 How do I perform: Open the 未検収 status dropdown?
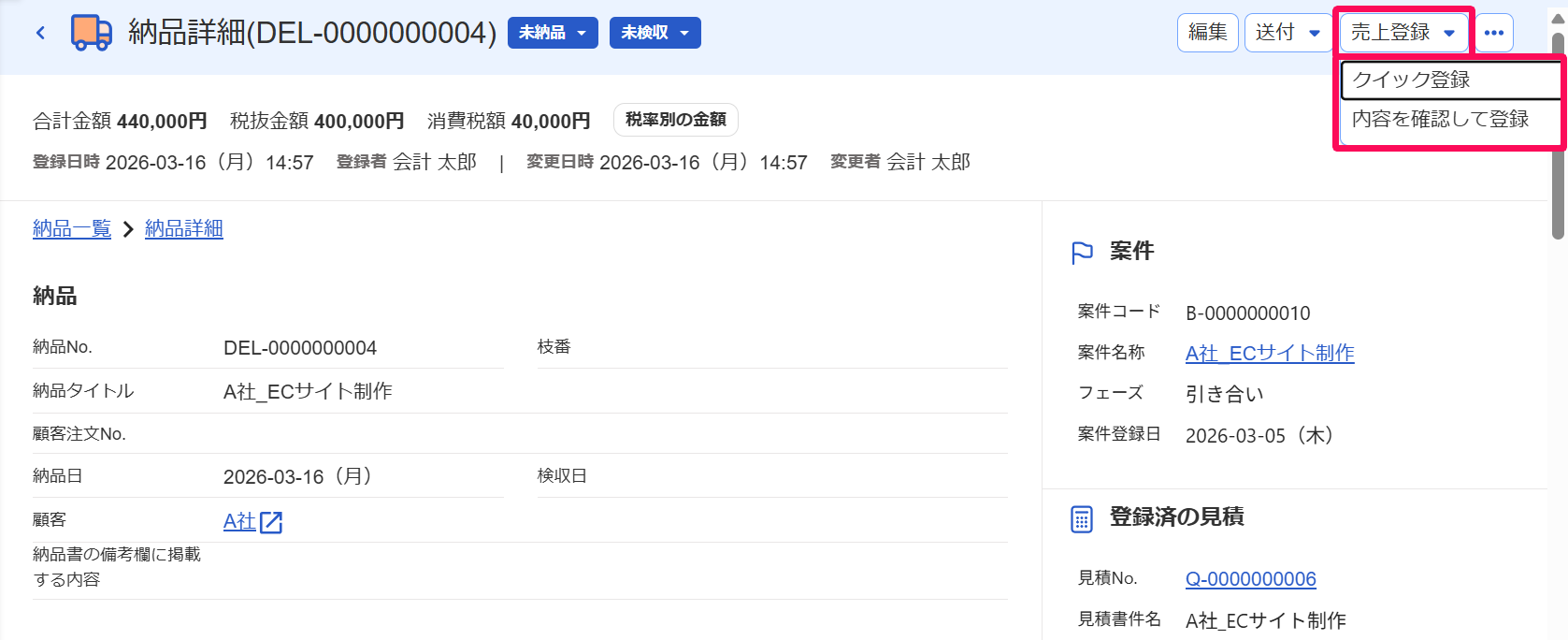(655, 33)
